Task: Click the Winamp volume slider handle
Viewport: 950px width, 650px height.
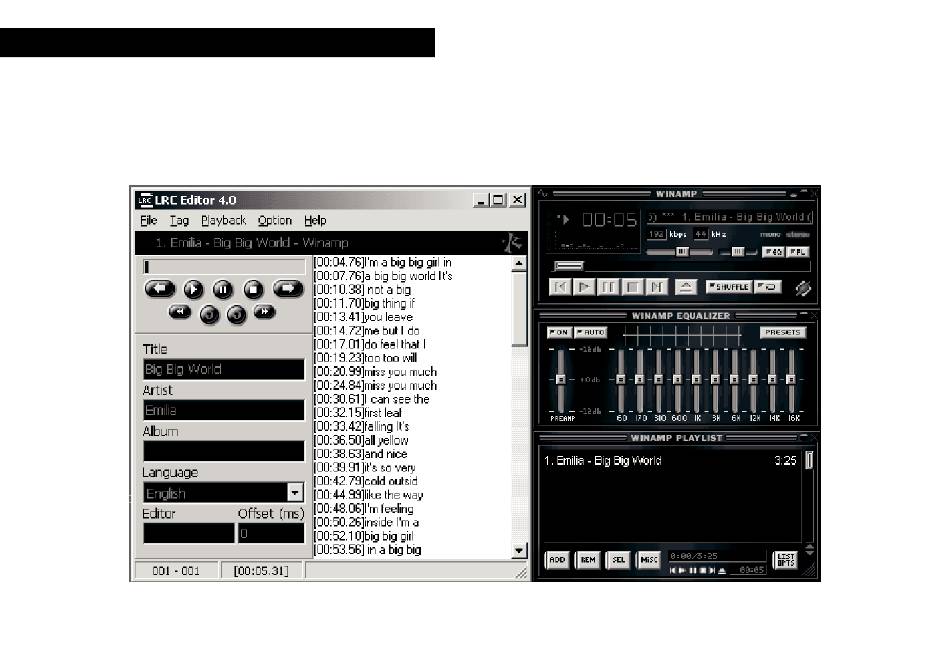Action: pos(682,251)
